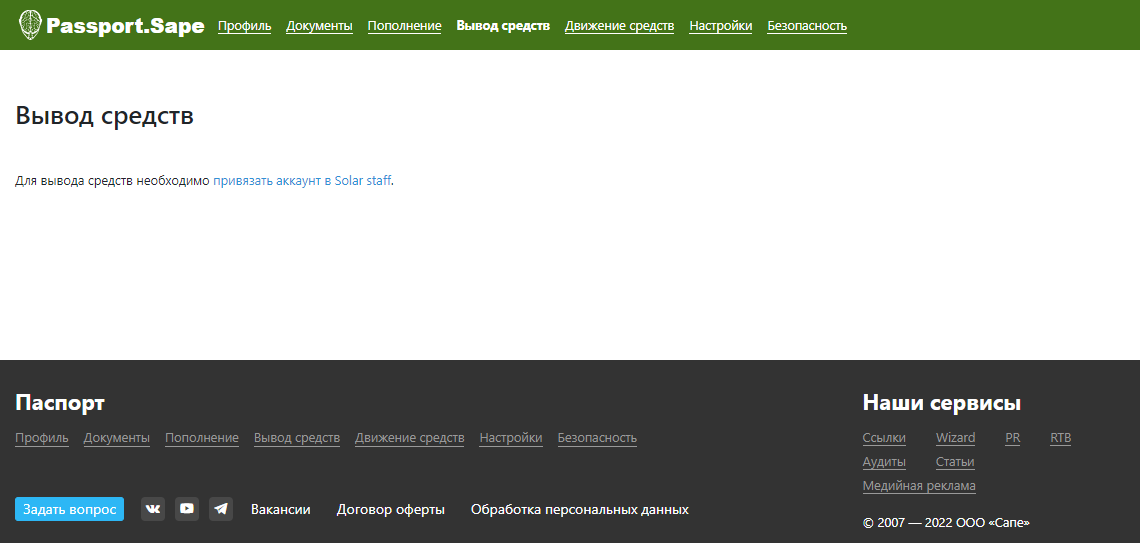Open footer Настройки link

tap(511, 438)
